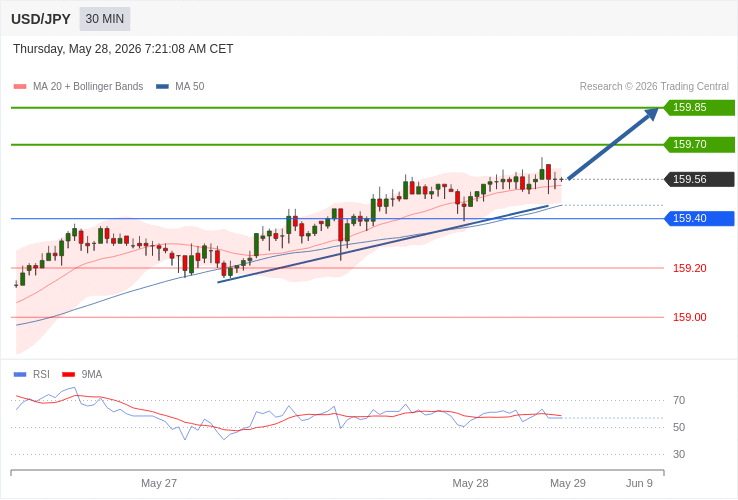Screen dimensions: 738x500
Task: Click the 159.85 green resistance tag
Action: (699, 107)
